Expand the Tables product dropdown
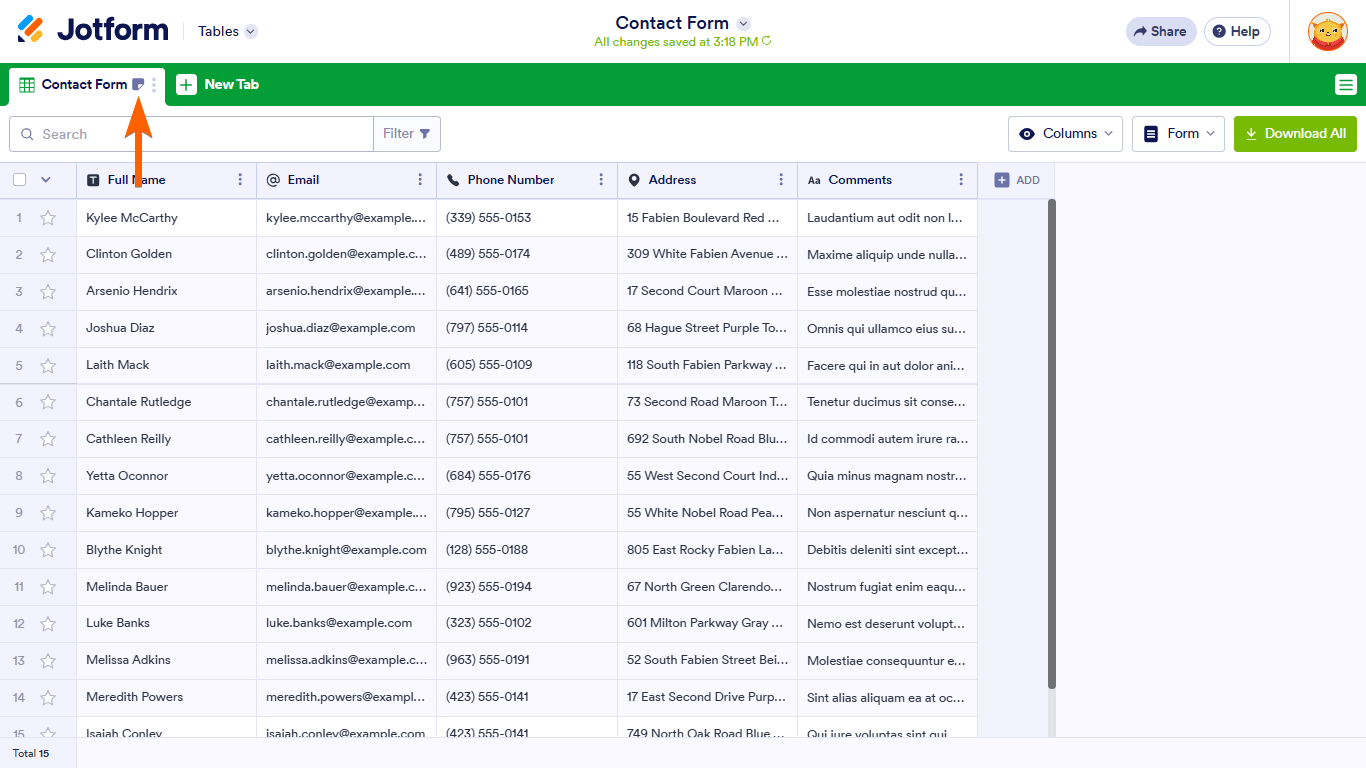 coord(227,31)
